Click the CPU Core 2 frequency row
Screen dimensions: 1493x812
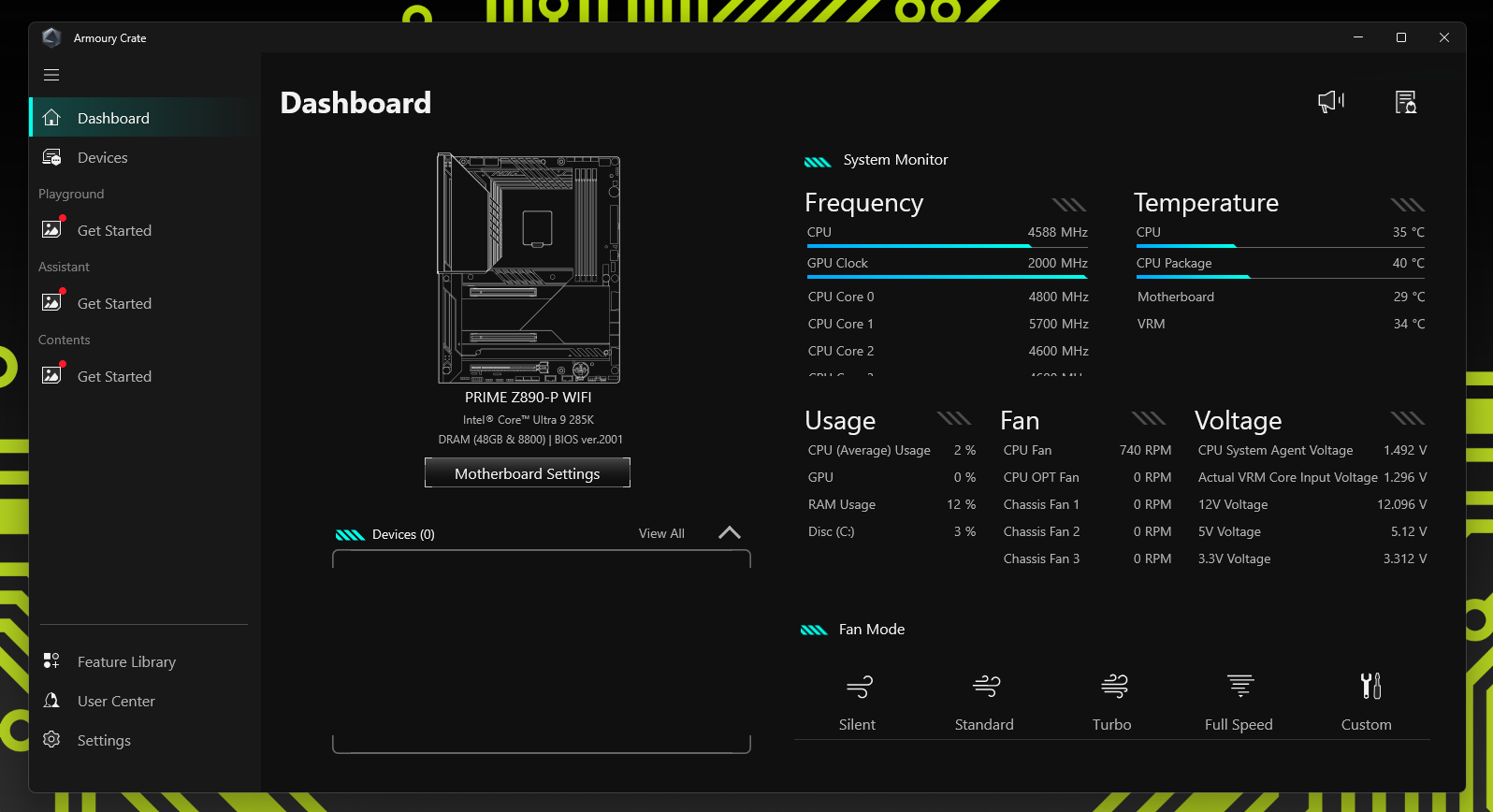click(x=948, y=351)
